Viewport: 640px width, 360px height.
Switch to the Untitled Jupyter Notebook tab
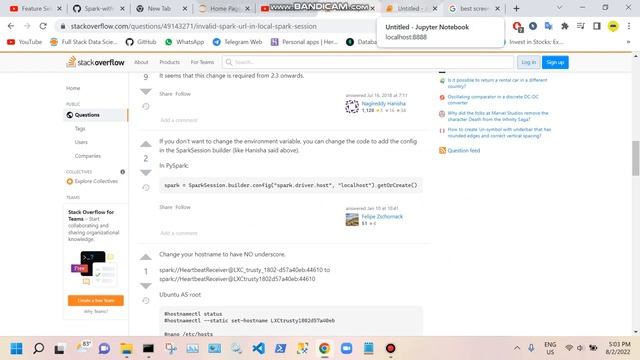pos(411,8)
